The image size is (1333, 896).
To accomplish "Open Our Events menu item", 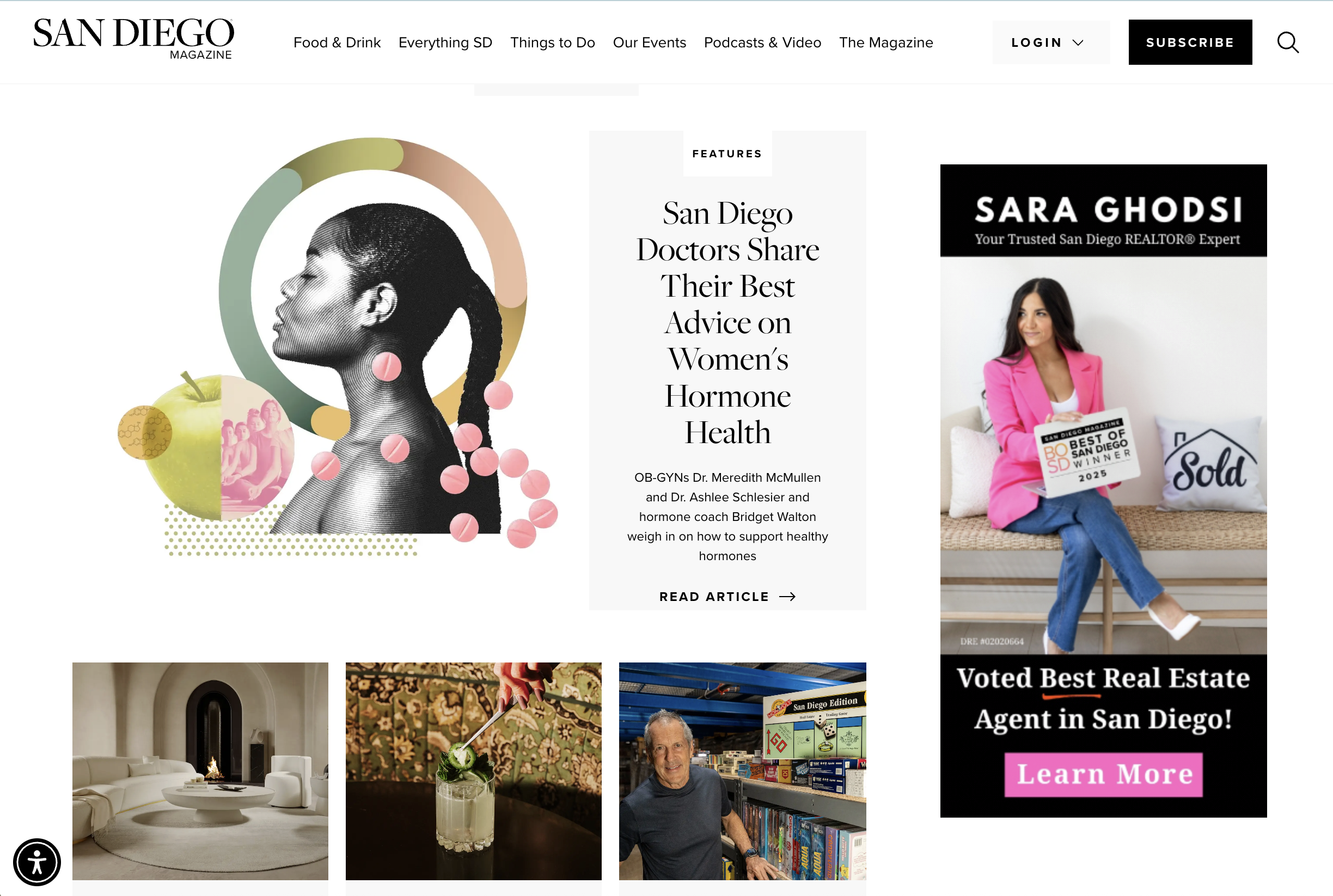I will [650, 42].
